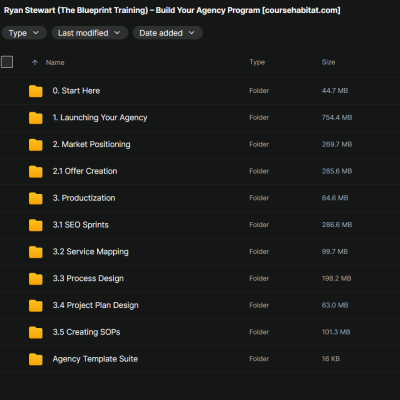Open the '0. Start Here' folder name
400x400 pixels.
[x=76, y=91]
